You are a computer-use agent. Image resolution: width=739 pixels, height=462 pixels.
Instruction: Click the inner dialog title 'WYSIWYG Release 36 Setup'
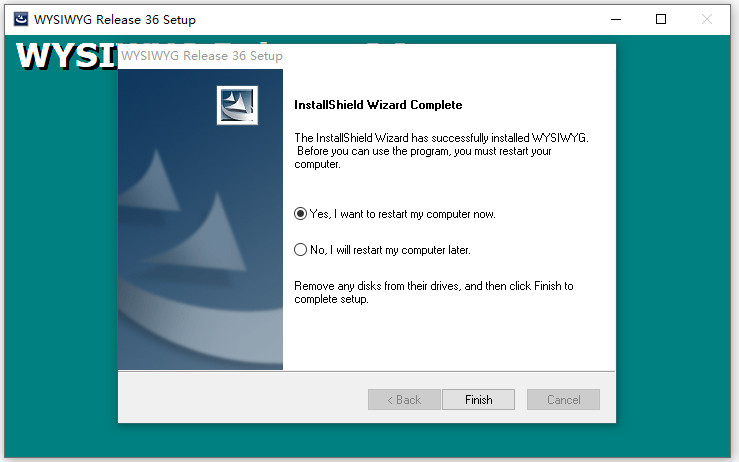[202, 56]
